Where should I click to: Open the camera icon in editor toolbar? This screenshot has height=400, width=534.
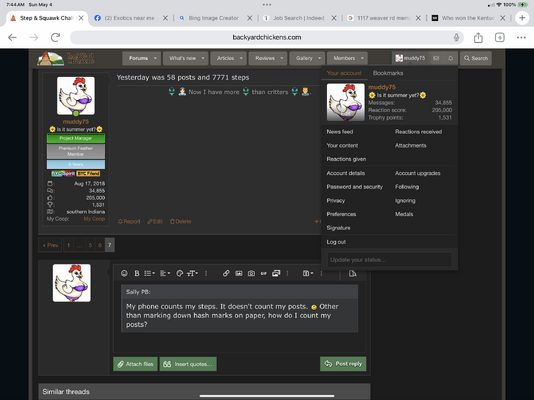point(251,273)
